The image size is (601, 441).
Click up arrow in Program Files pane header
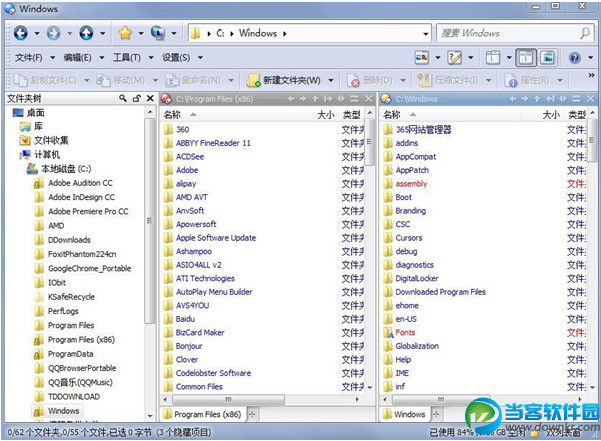point(315,99)
